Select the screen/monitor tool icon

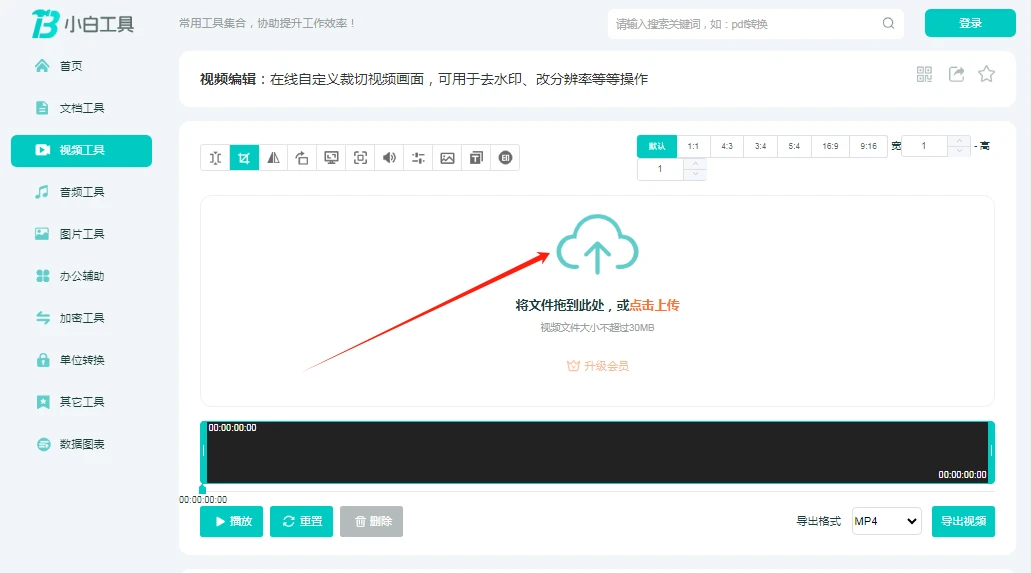pos(331,158)
